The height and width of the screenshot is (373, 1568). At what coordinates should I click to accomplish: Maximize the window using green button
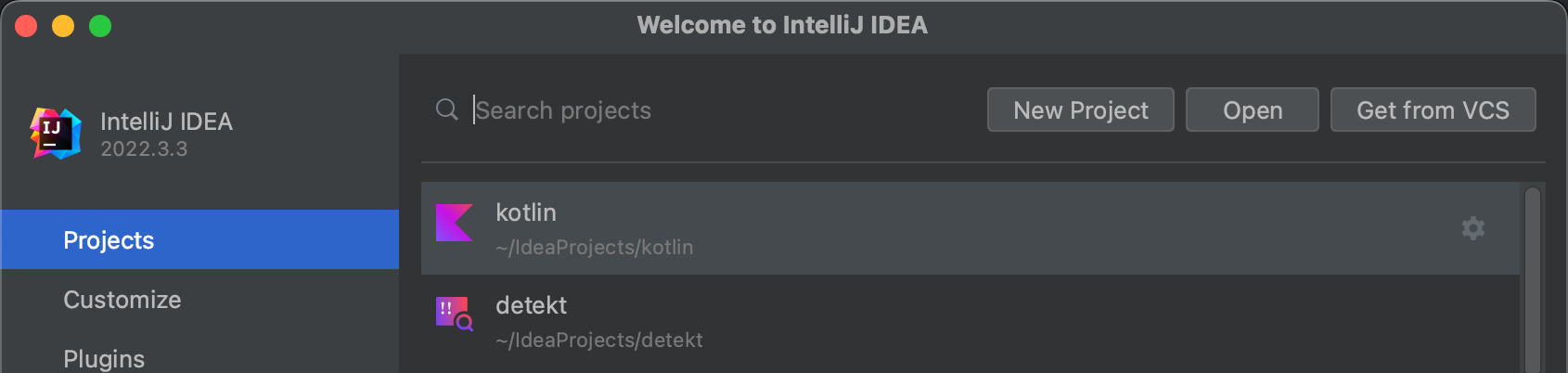point(100,26)
